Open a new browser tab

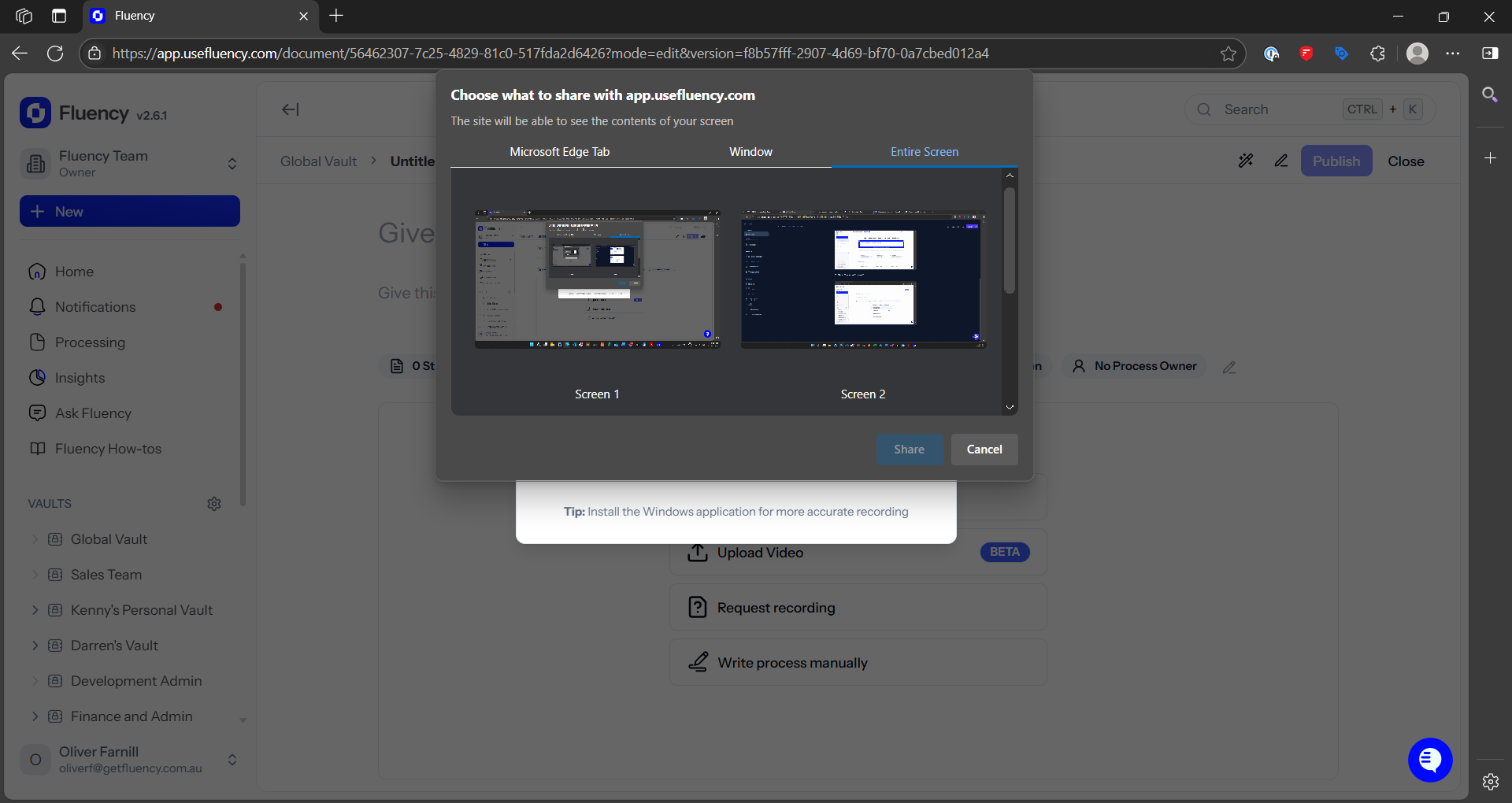click(336, 16)
